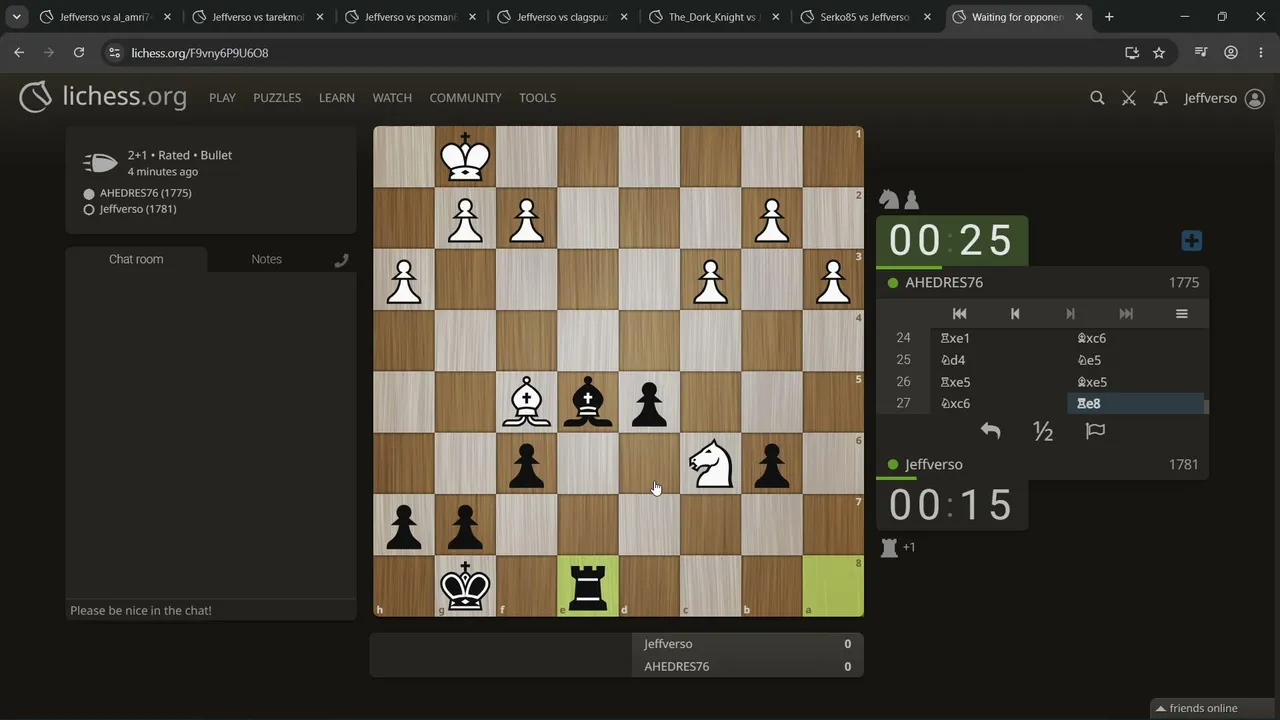The width and height of the screenshot is (1280, 720).
Task: Open the Jeffverso user menu
Action: 1224,98
